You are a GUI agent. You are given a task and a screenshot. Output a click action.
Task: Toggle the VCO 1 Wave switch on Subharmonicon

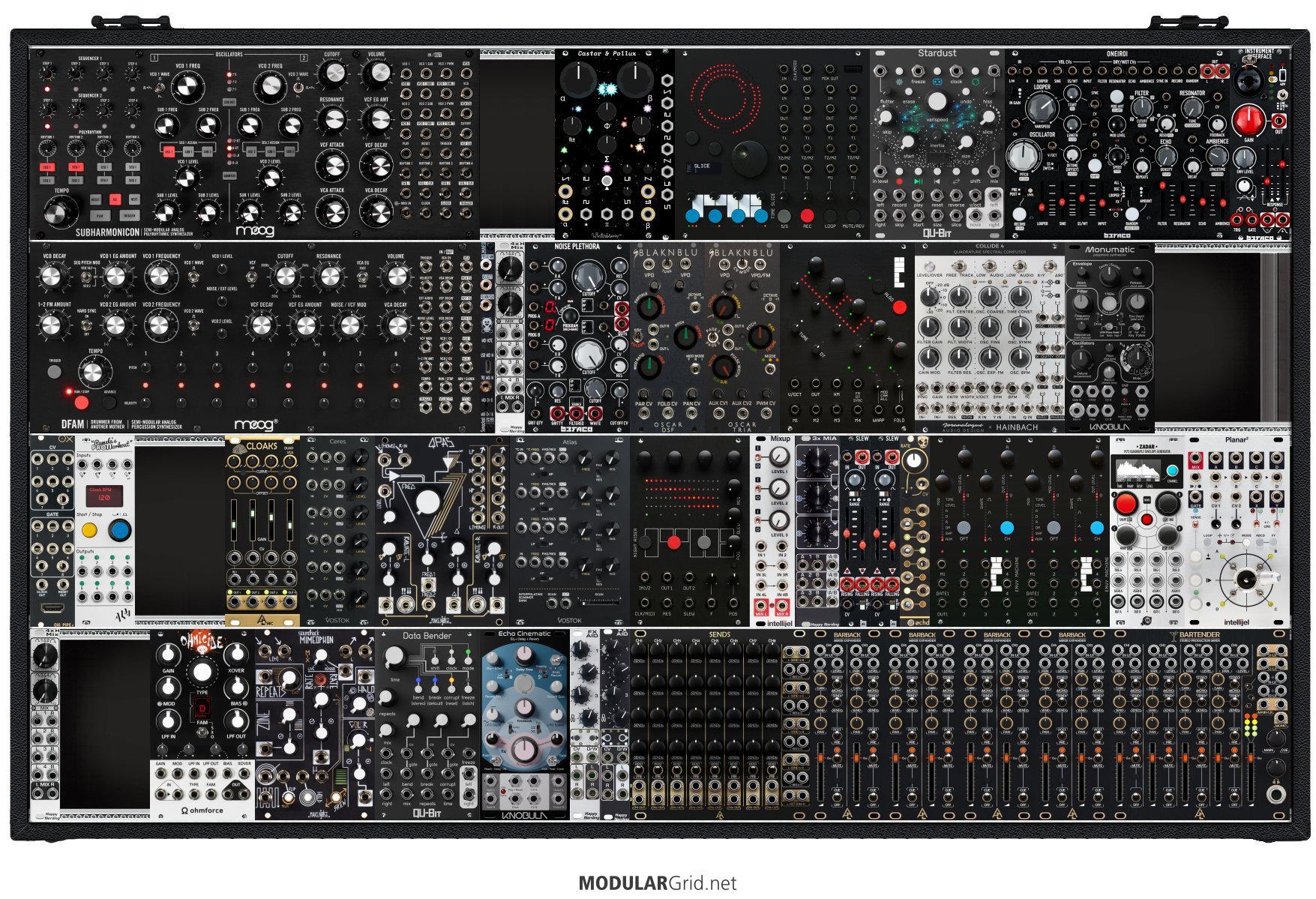click(x=160, y=87)
